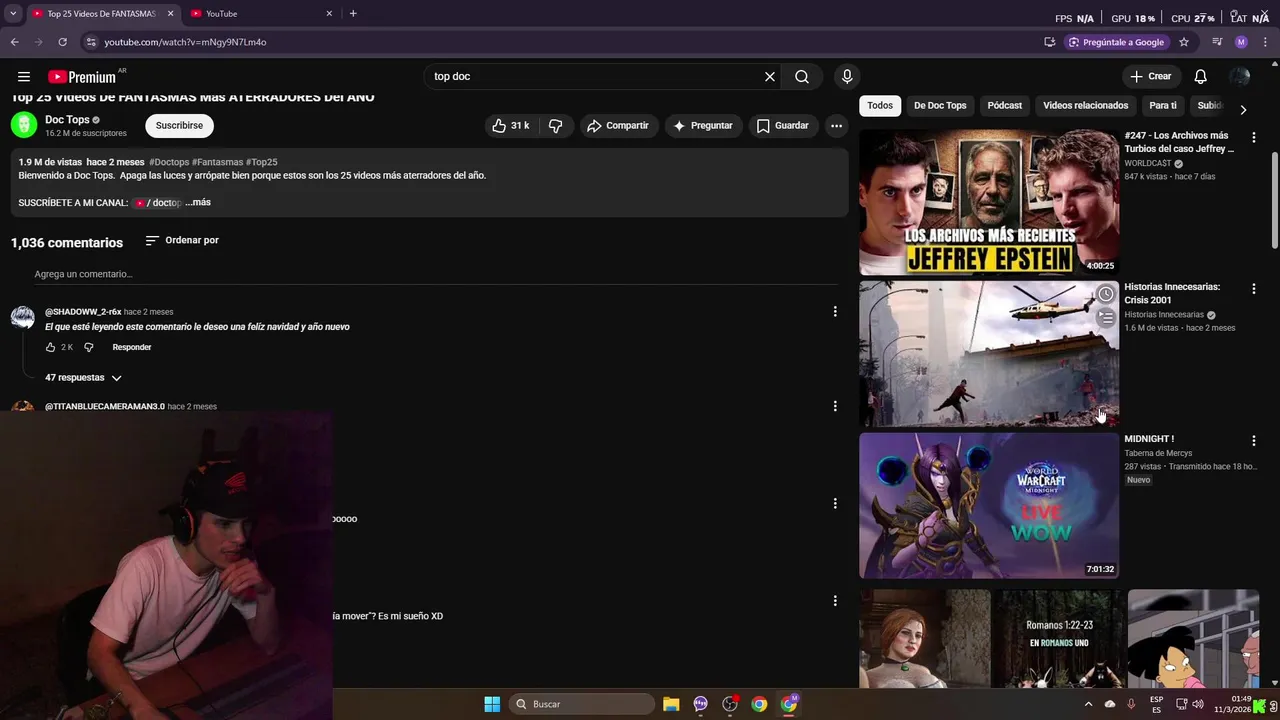Open options menu for @SHADOWW_2-r6x comment
The width and height of the screenshot is (1280, 720).
[x=835, y=312]
